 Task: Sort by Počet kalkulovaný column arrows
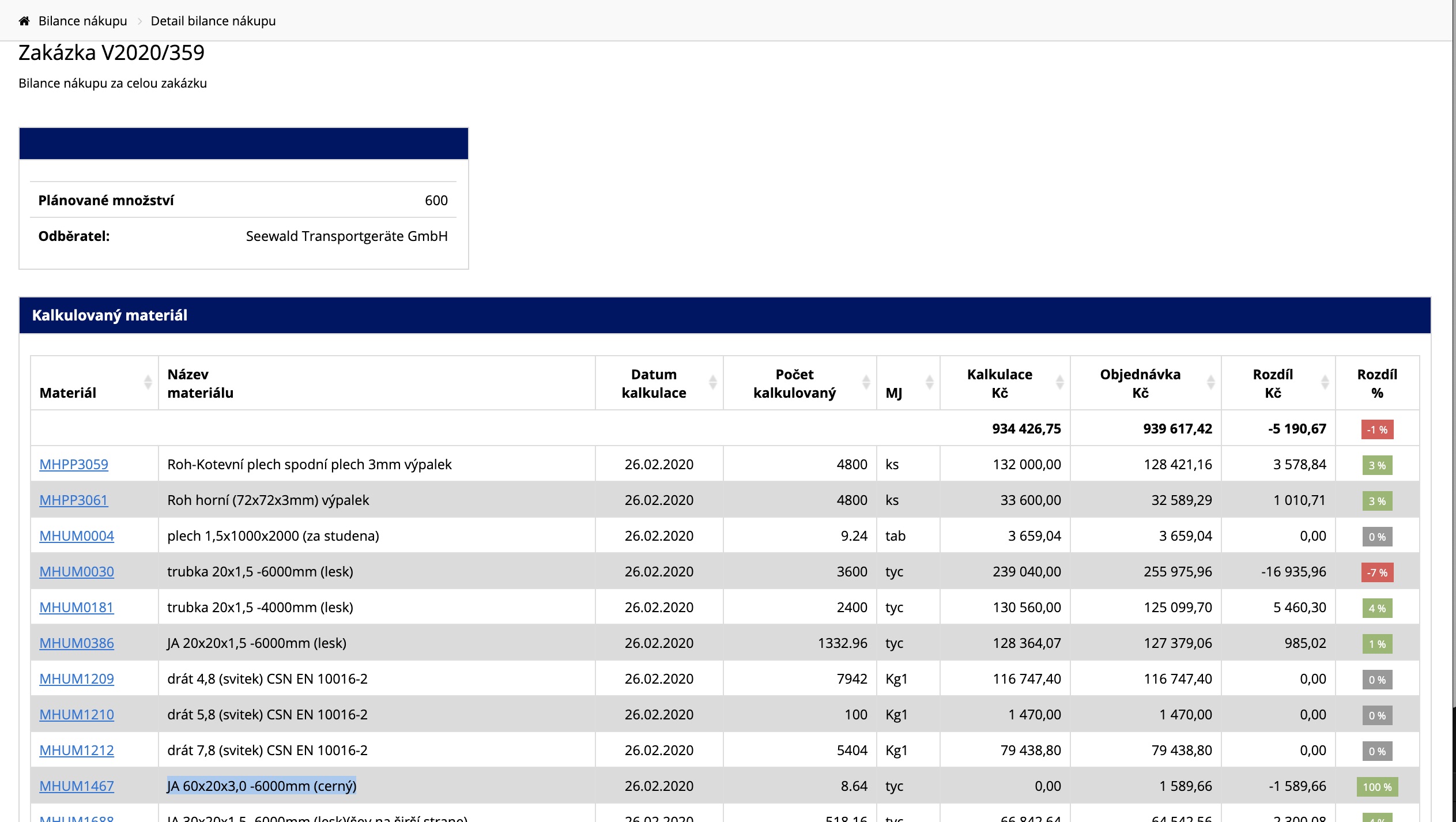click(866, 382)
